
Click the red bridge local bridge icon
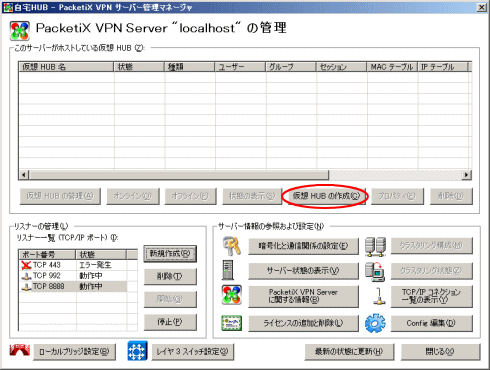coord(20,351)
